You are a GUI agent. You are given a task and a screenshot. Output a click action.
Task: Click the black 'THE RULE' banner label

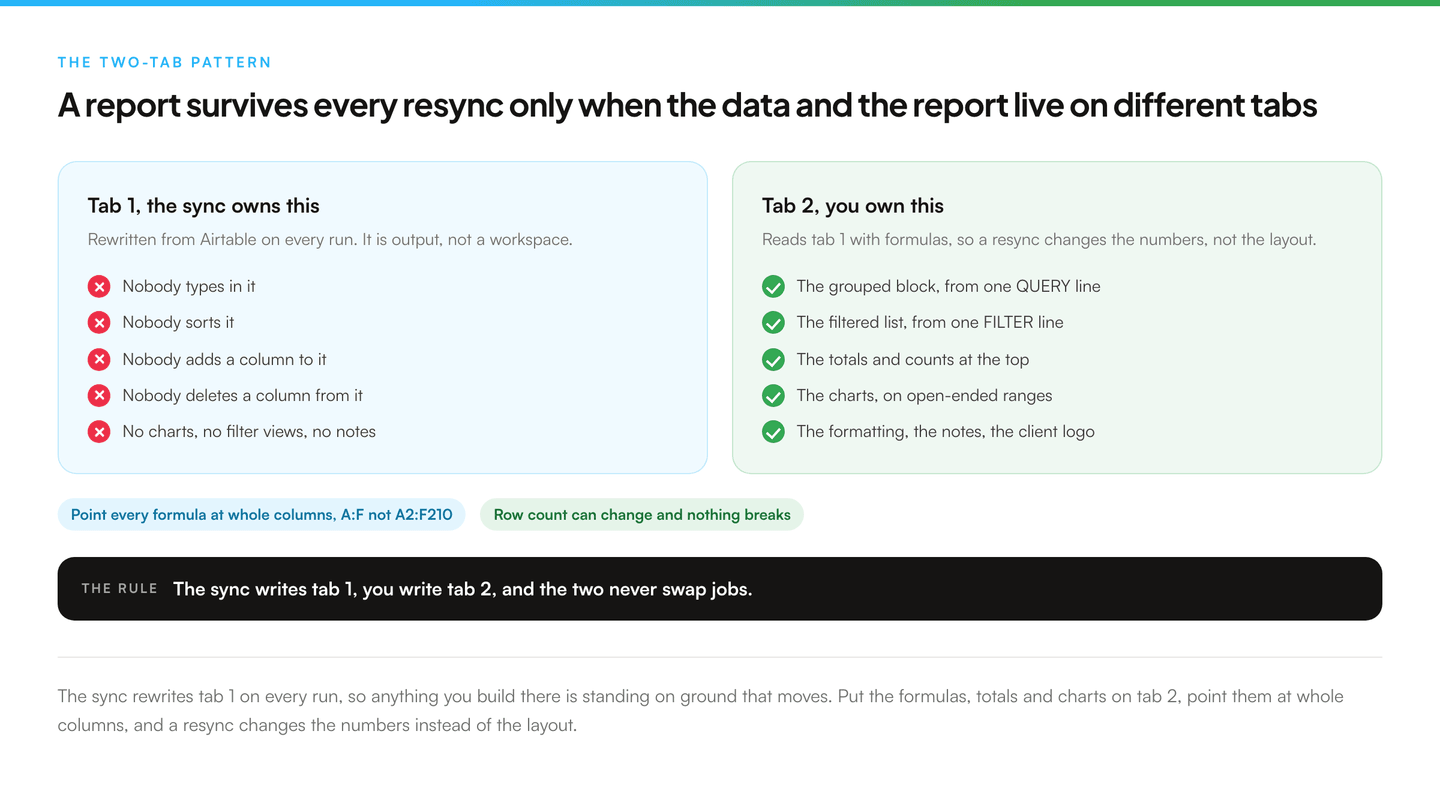pyautogui.click(x=120, y=589)
